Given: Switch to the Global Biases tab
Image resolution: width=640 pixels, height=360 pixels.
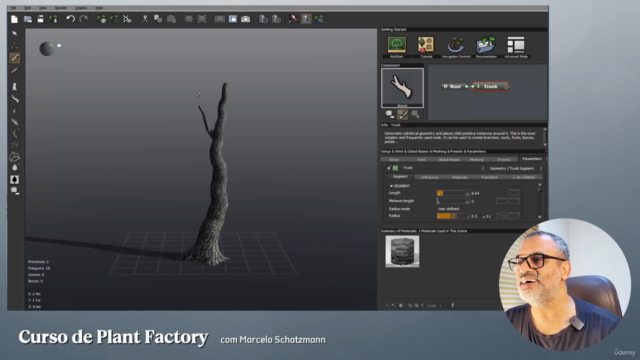Looking at the screenshot, I should click(449, 160).
